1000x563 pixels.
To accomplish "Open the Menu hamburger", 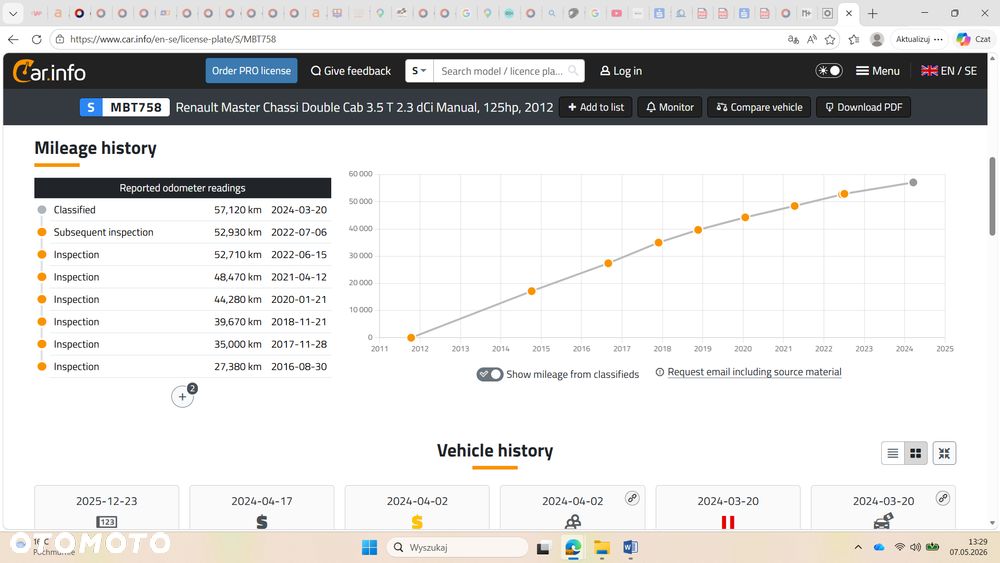I will point(878,71).
